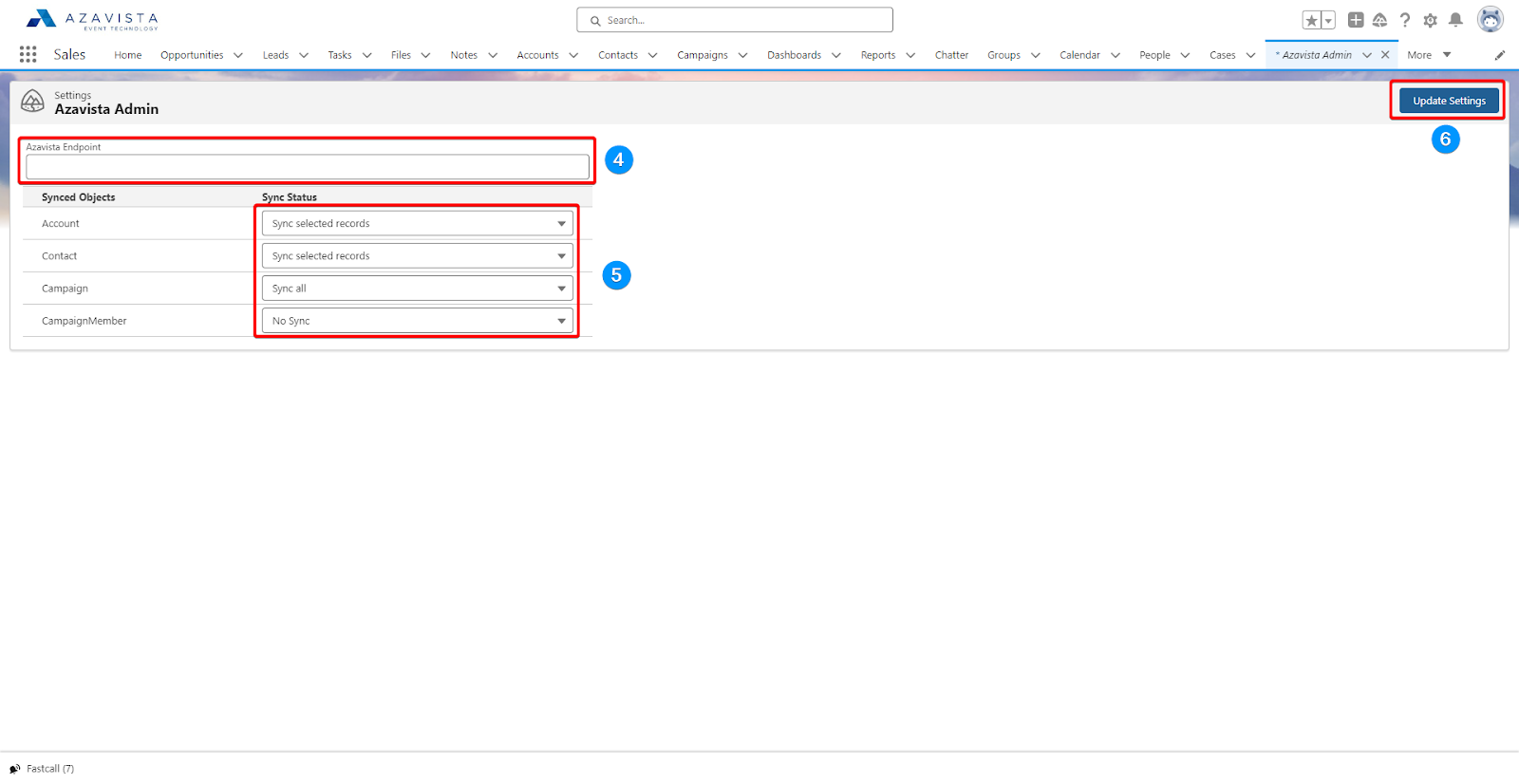1519x784 pixels.
Task: Open the Opportunities tab
Action: point(192,55)
